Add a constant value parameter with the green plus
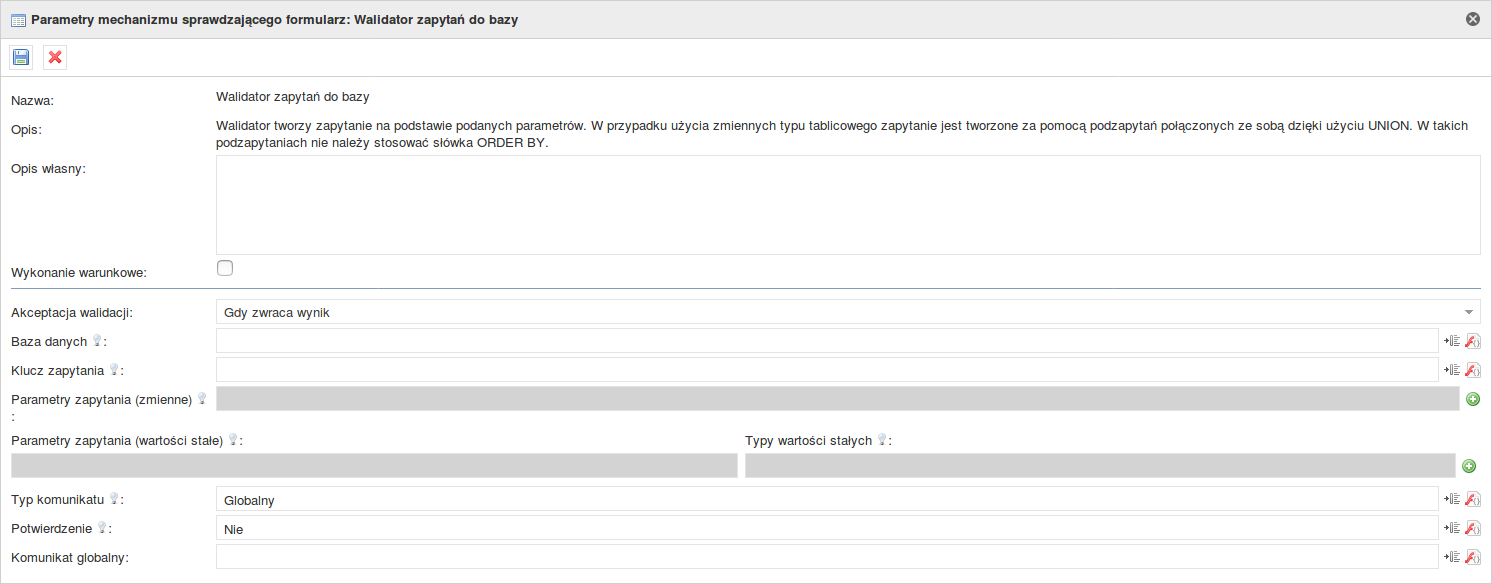This screenshot has height=584, width=1492. point(1469,466)
